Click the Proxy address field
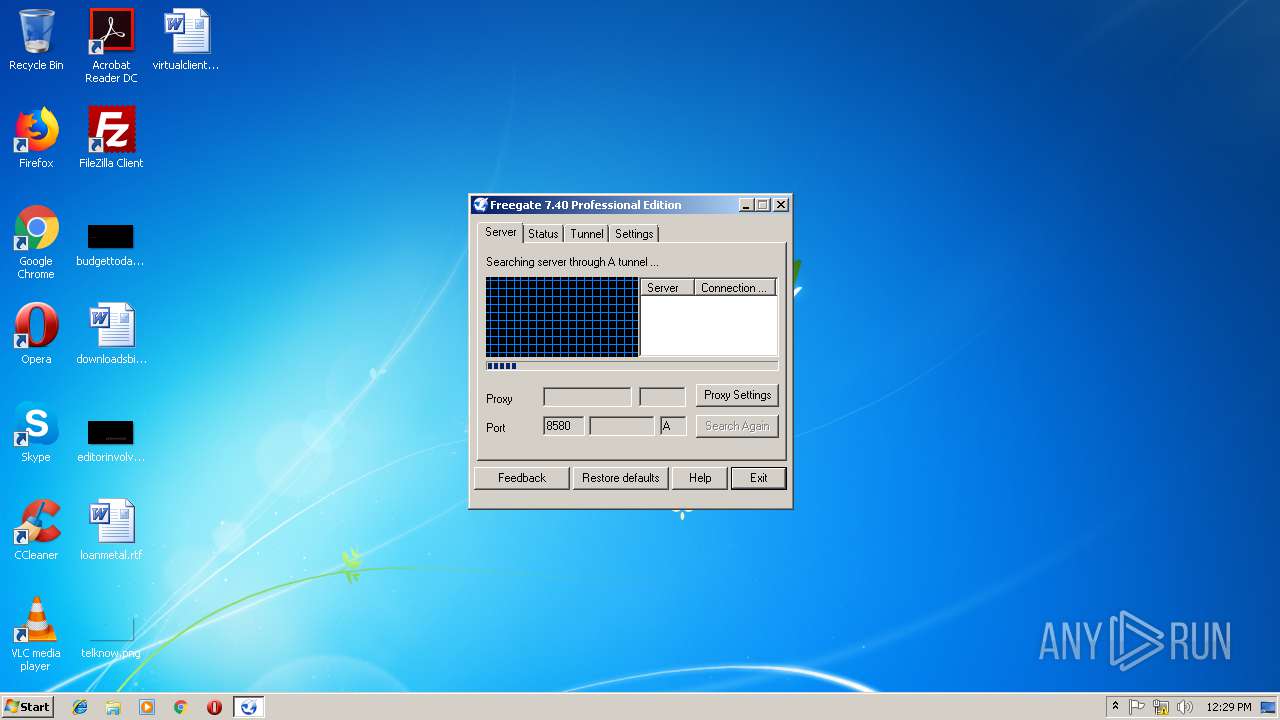This screenshot has width=1280, height=720. (x=587, y=397)
